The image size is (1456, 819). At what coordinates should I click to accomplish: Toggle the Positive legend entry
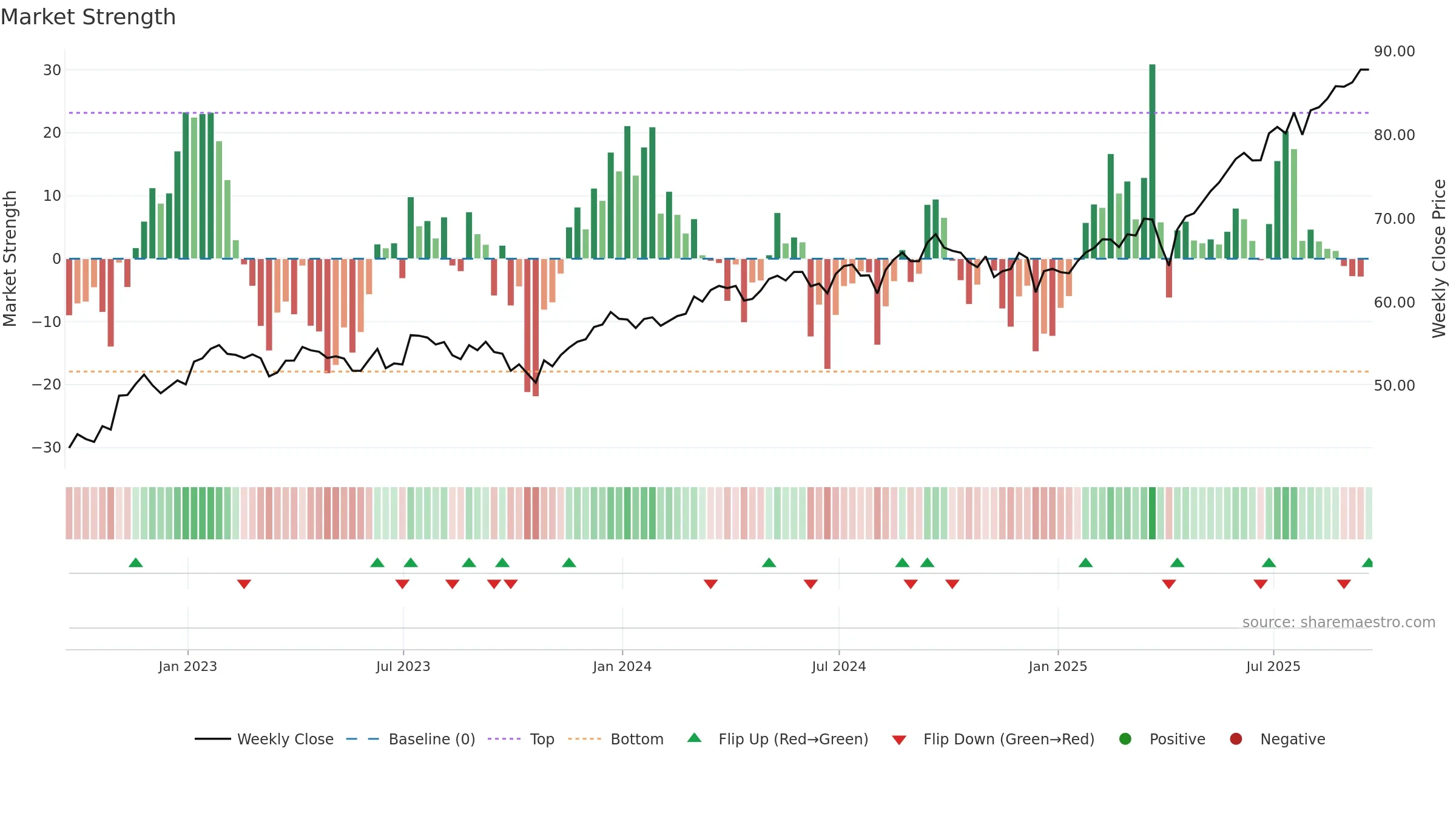click(1162, 739)
